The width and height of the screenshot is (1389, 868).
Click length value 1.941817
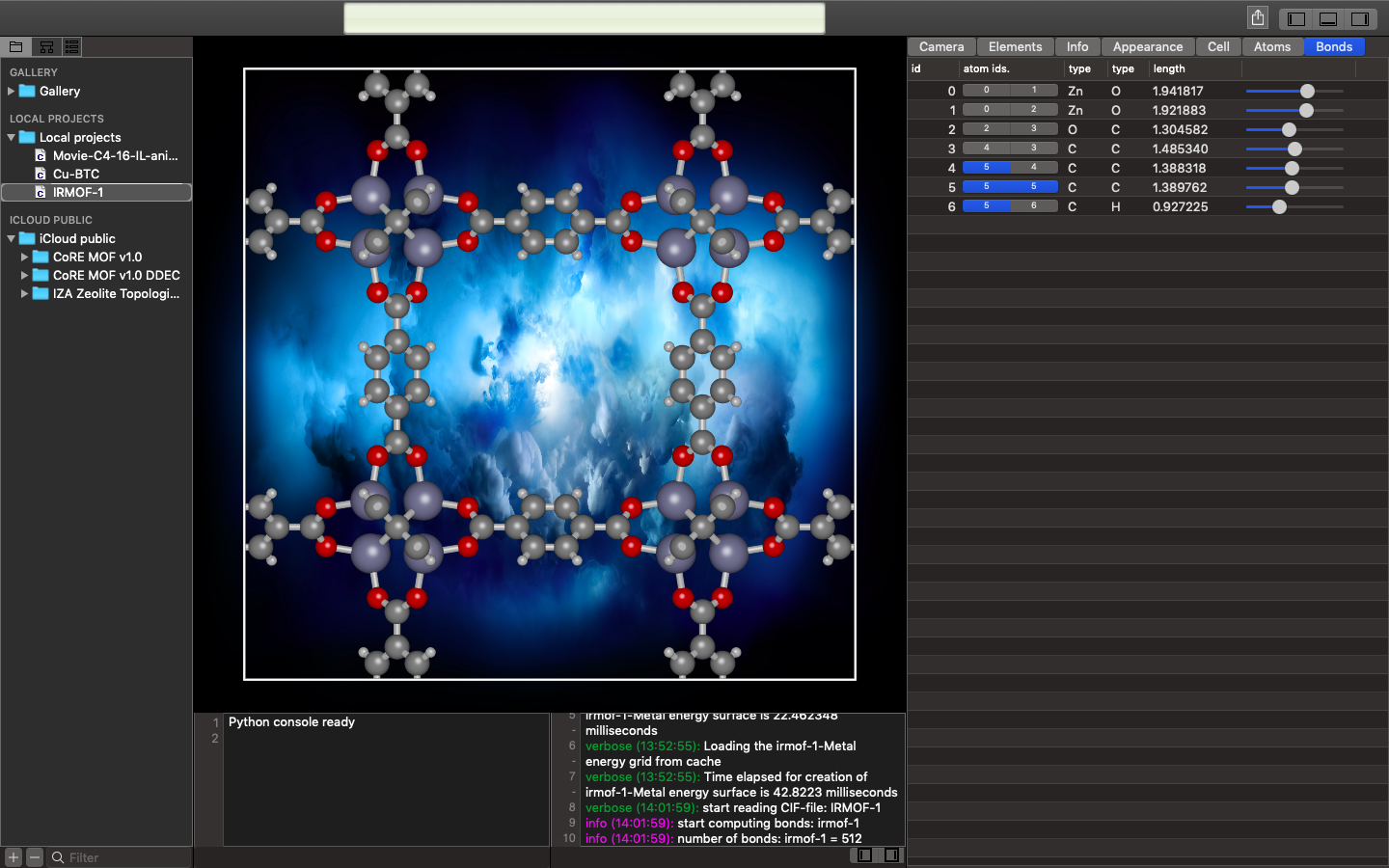click(x=1178, y=91)
